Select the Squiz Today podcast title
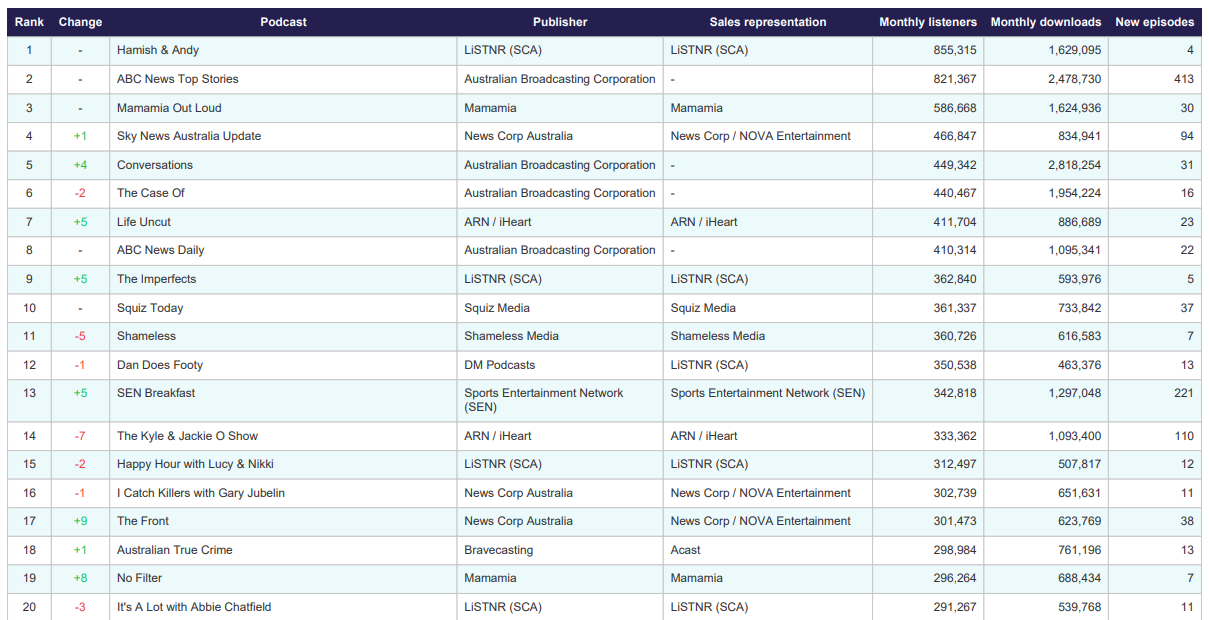The width and height of the screenshot is (1209, 620). 150,308
